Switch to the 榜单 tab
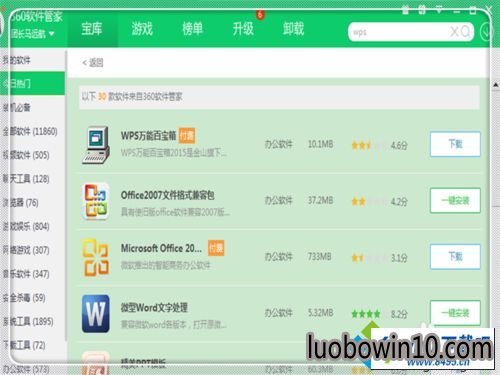This screenshot has height=375, width=500. [192, 29]
